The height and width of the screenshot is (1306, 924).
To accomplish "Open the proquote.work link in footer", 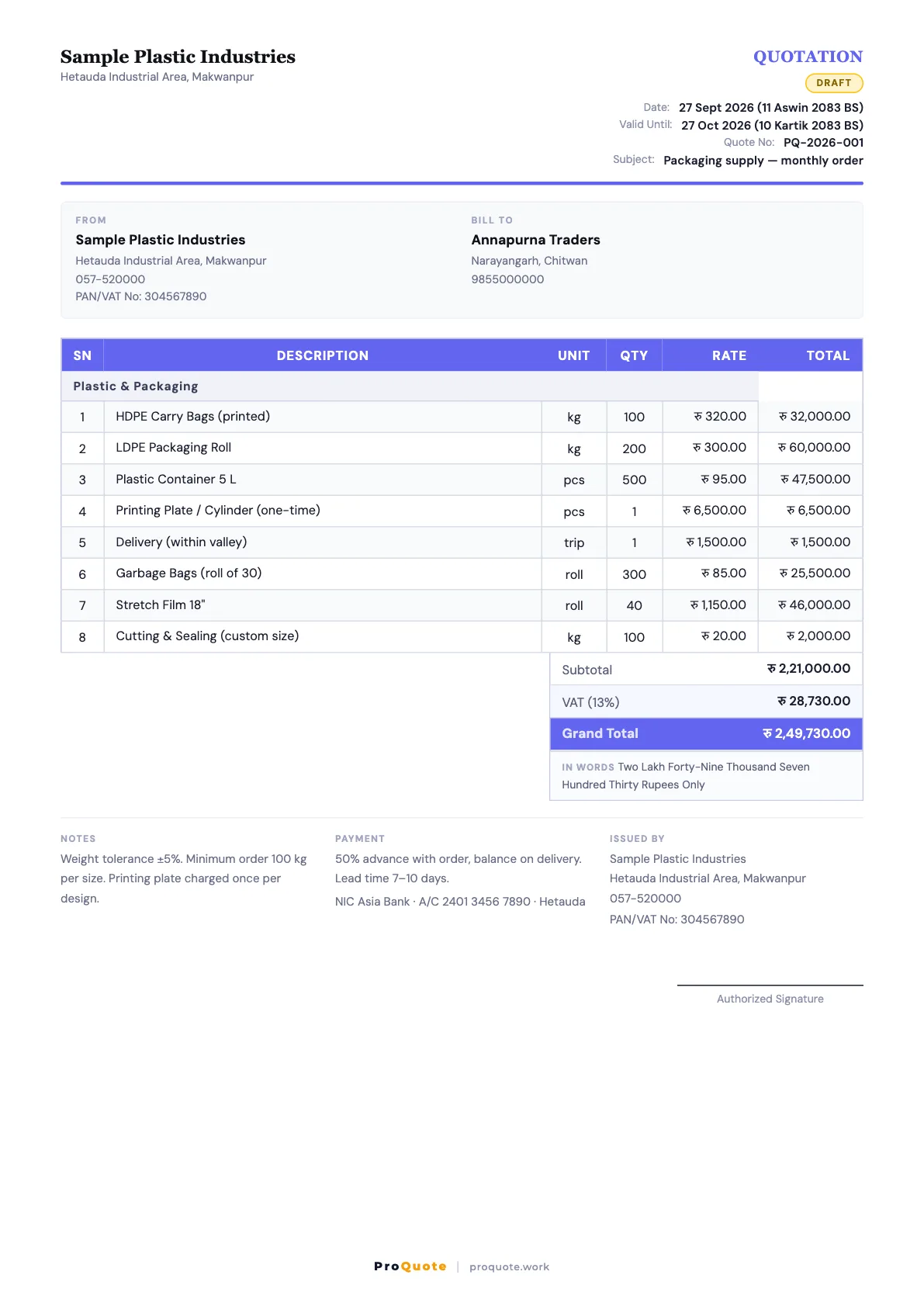I will pyautogui.click(x=509, y=1267).
